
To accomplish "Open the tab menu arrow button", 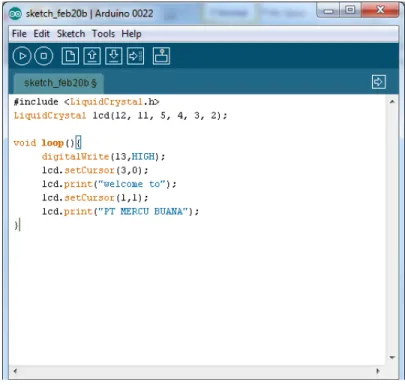I will pyautogui.click(x=379, y=82).
